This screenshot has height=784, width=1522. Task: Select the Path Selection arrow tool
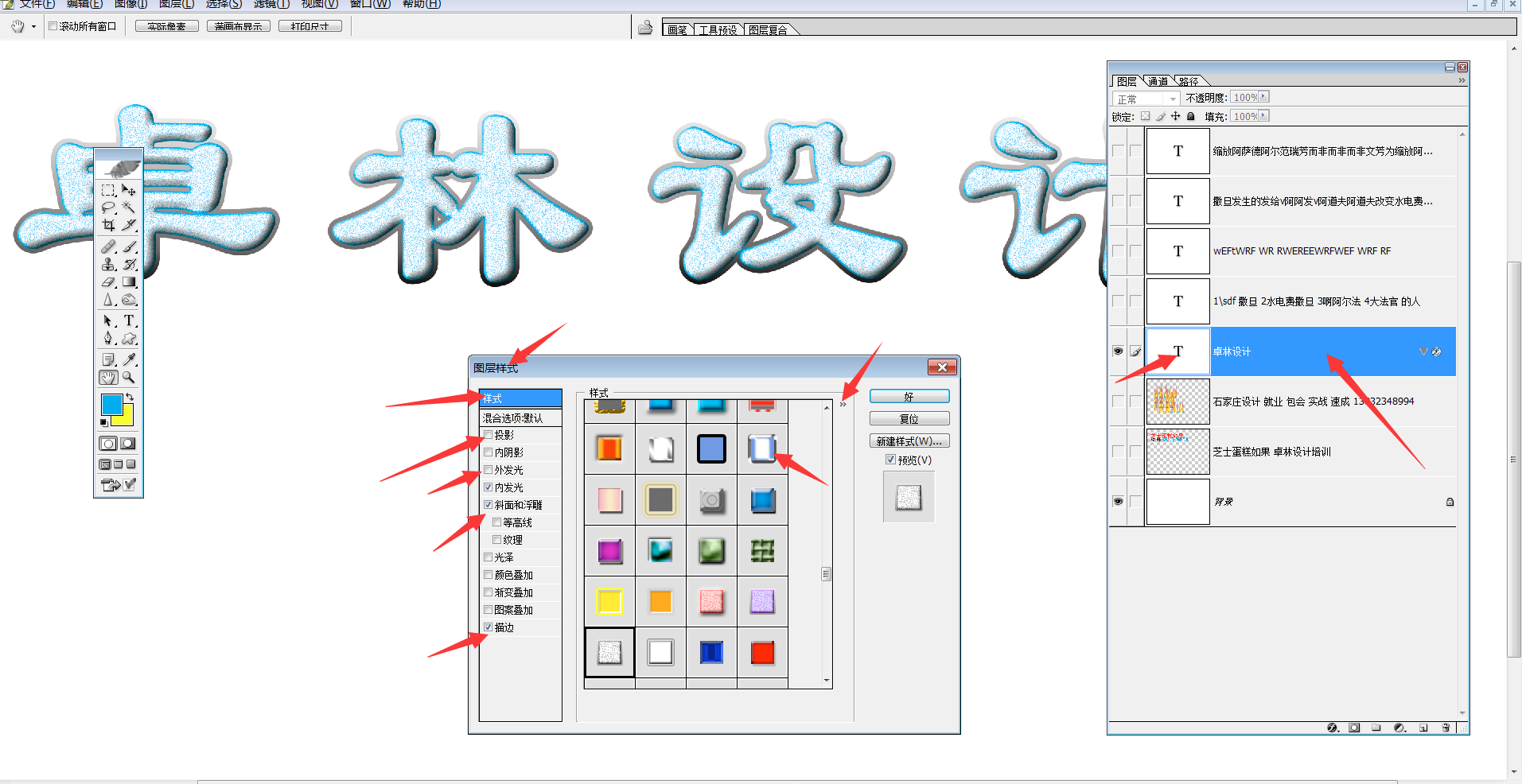pos(109,321)
